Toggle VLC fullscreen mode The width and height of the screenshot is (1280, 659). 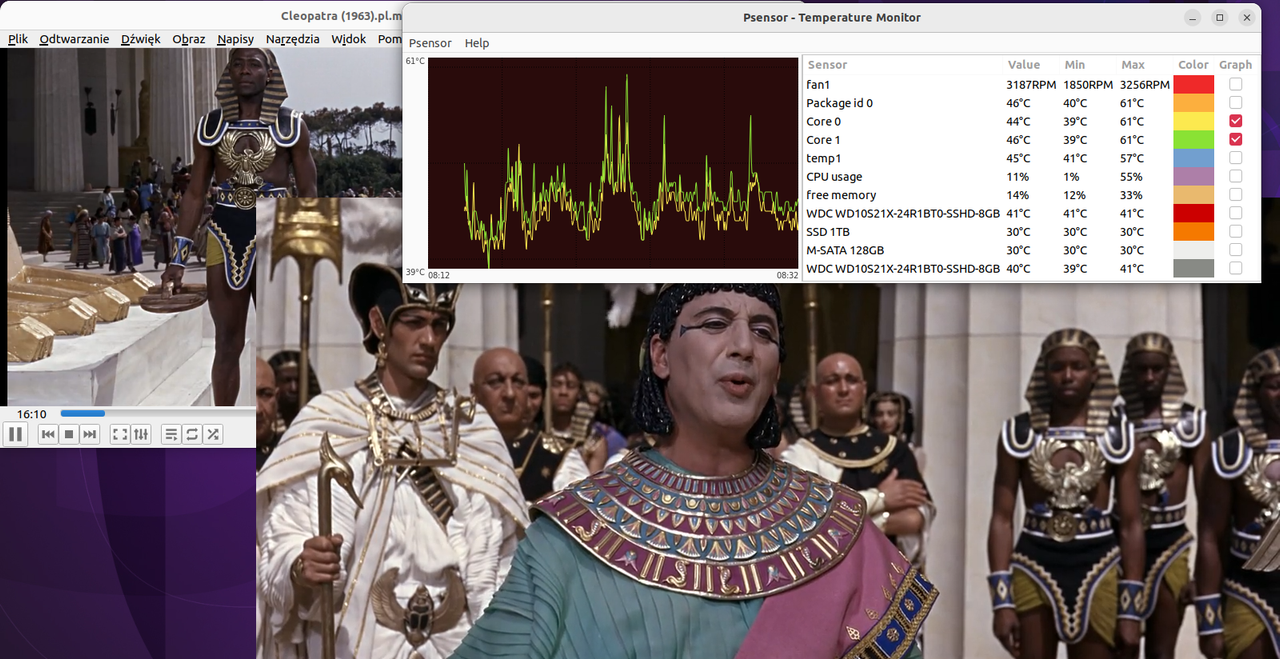pos(119,434)
